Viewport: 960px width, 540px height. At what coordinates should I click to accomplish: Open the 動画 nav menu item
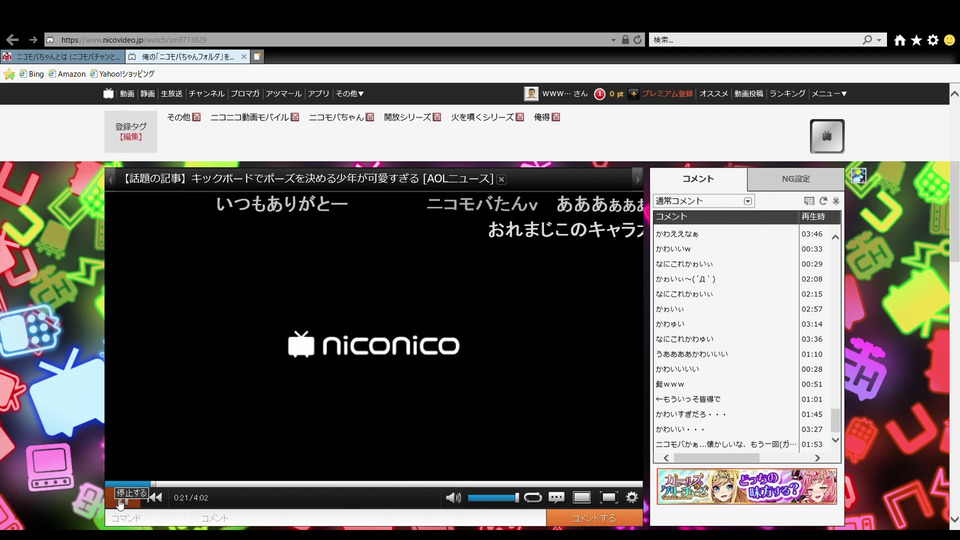pyautogui.click(x=127, y=94)
